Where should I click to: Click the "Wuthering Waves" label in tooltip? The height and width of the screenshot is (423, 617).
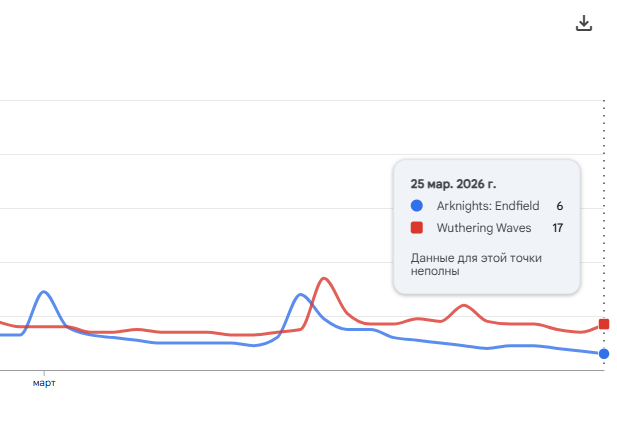(x=484, y=228)
